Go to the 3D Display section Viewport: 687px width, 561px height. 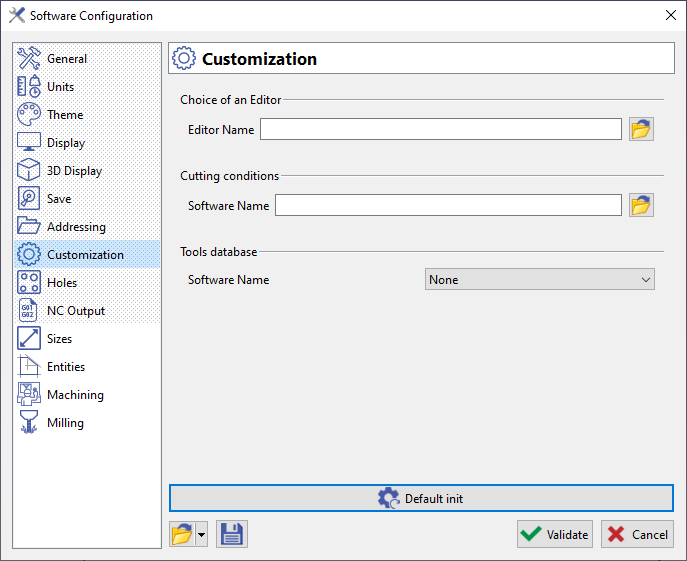tap(74, 171)
